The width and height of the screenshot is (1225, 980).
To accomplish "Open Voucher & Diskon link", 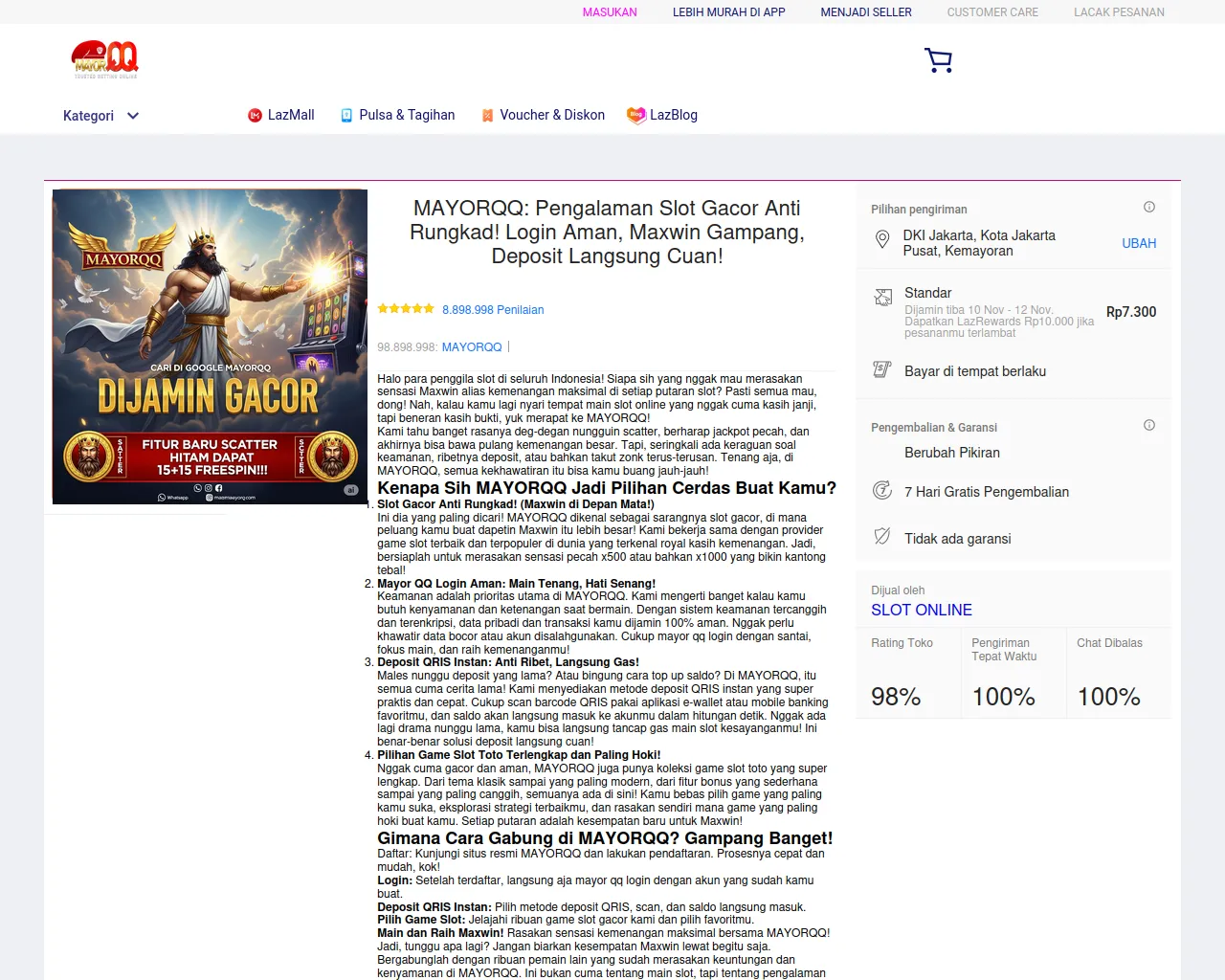I will point(552,115).
